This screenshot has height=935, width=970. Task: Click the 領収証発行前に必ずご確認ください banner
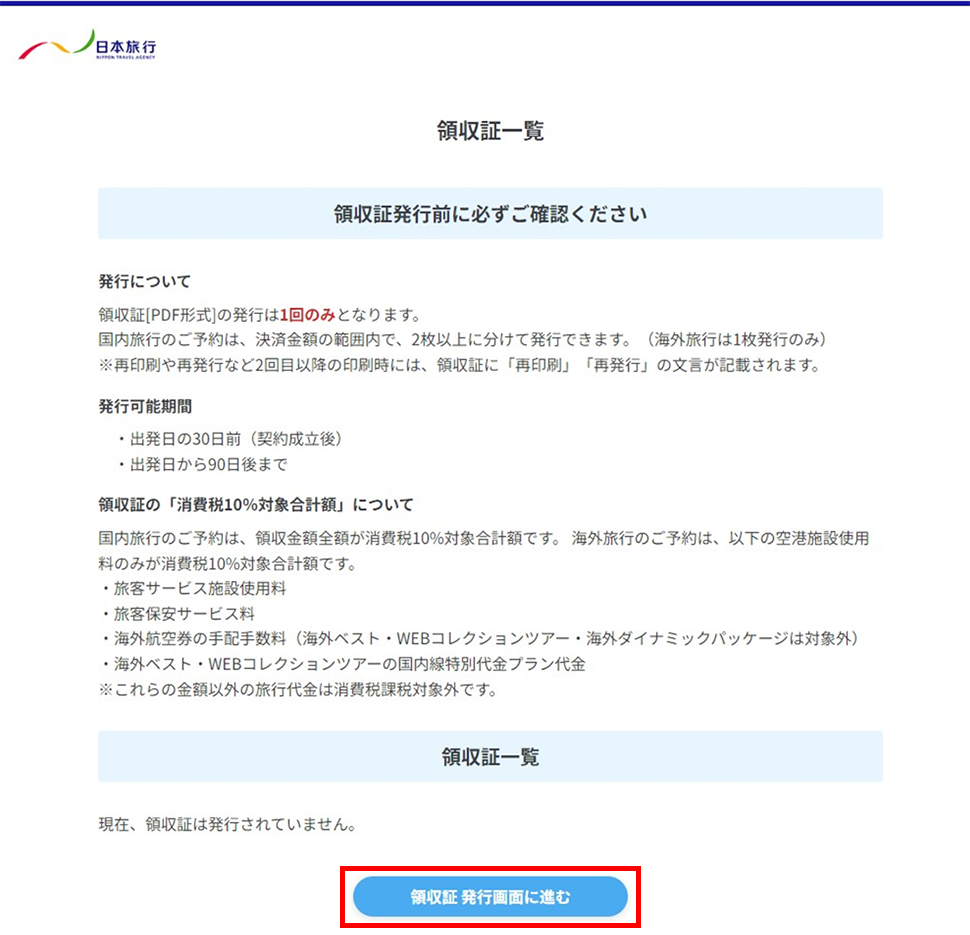pos(490,214)
